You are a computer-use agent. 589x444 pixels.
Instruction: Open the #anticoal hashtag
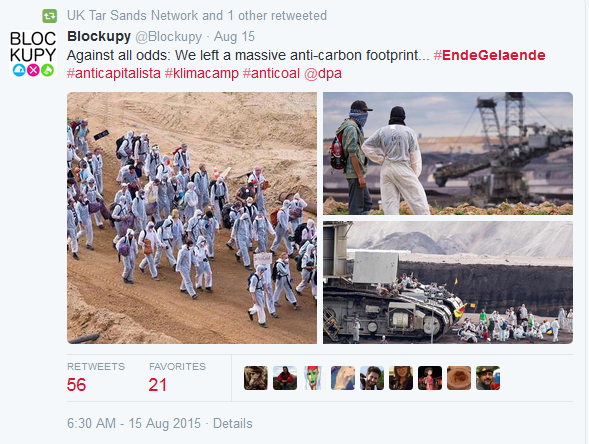[271, 73]
